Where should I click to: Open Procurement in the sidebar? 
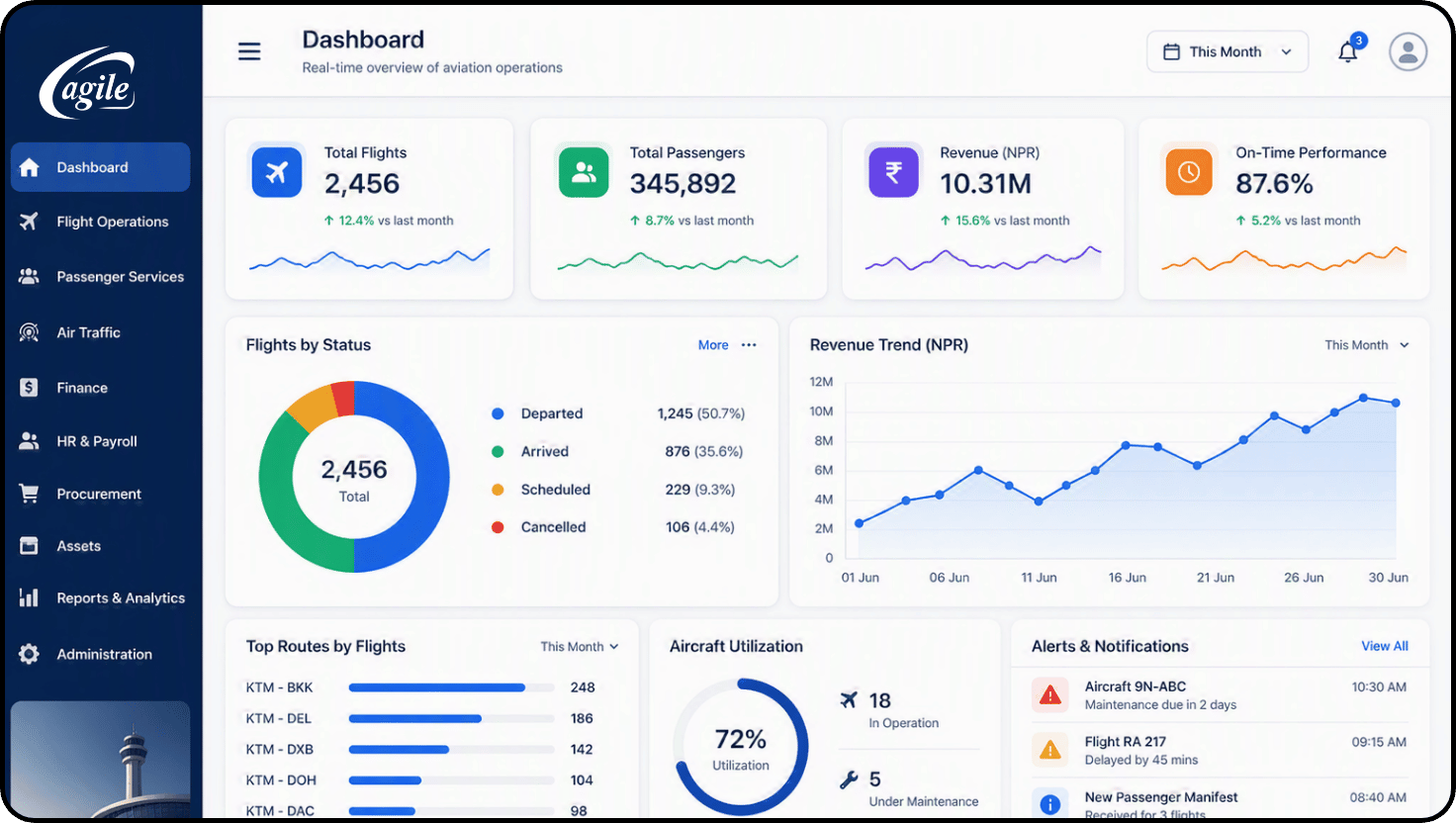click(x=100, y=494)
